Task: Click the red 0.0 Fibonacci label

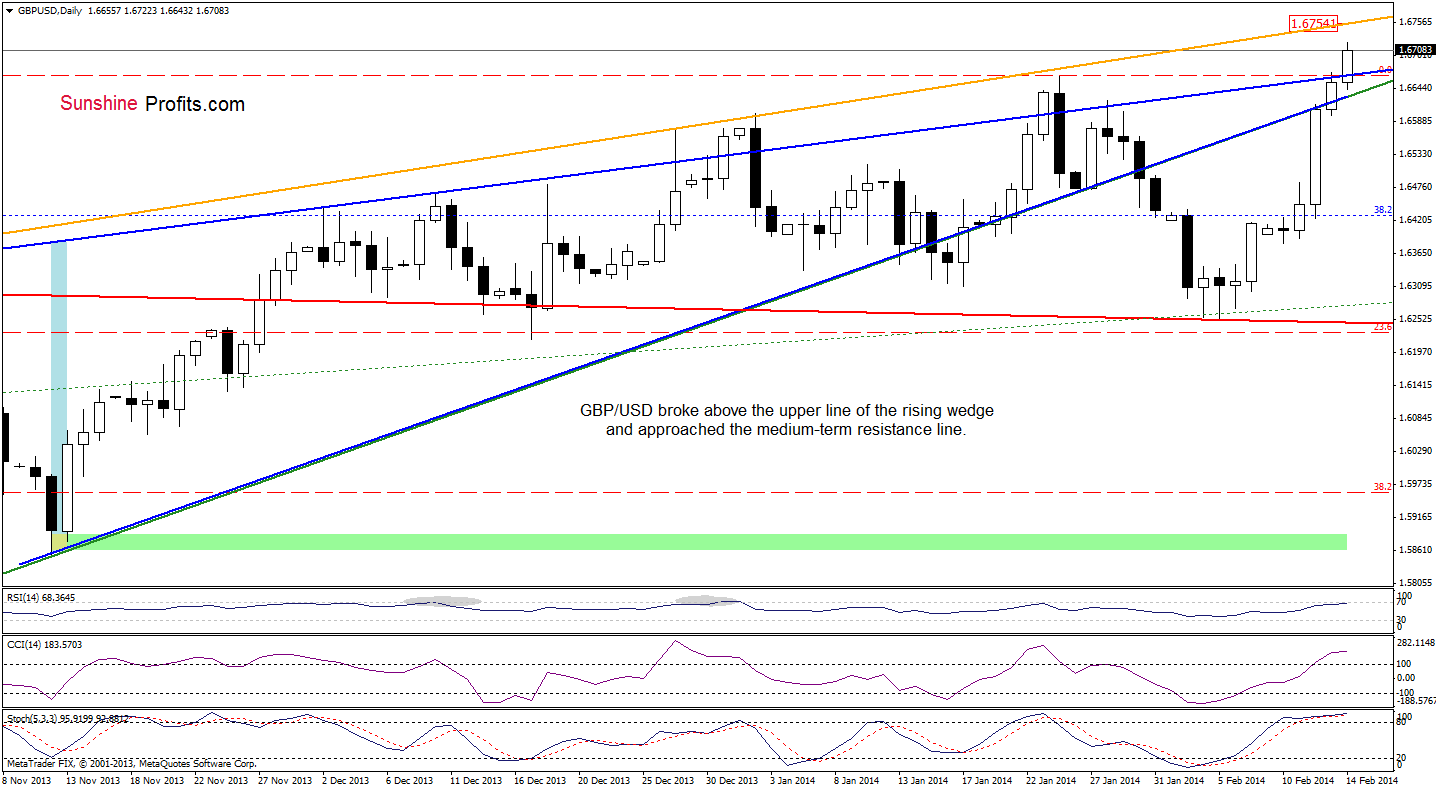Action: [x=1384, y=70]
